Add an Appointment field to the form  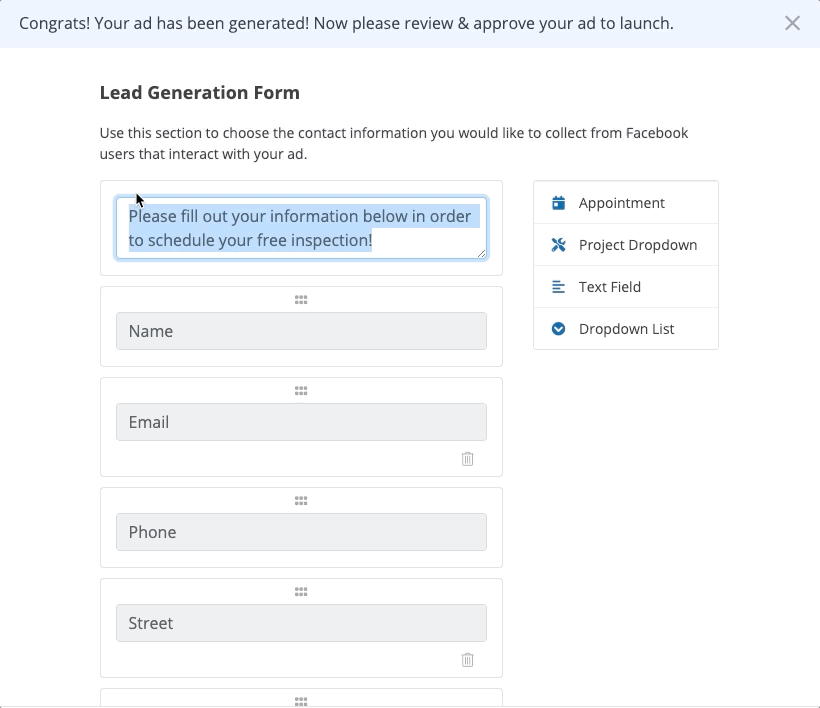[621, 203]
